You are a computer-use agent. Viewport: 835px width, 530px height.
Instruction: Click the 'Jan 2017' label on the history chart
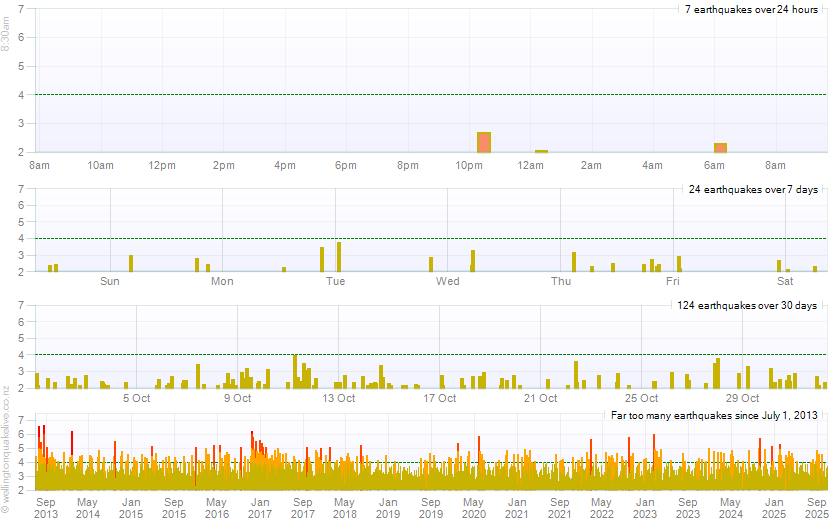[259, 508]
